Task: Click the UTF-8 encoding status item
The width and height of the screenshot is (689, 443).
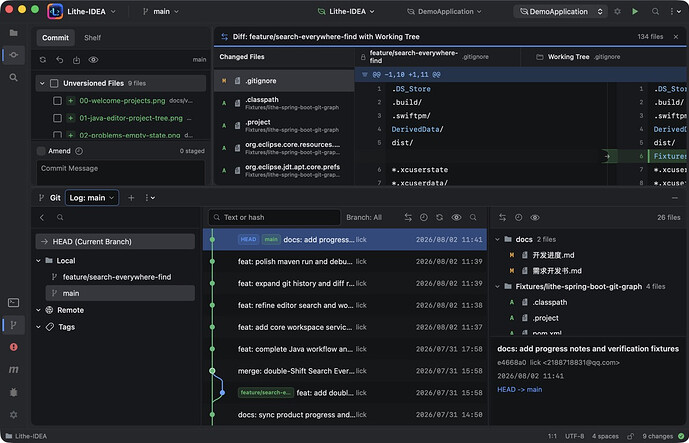Action: tap(574, 436)
